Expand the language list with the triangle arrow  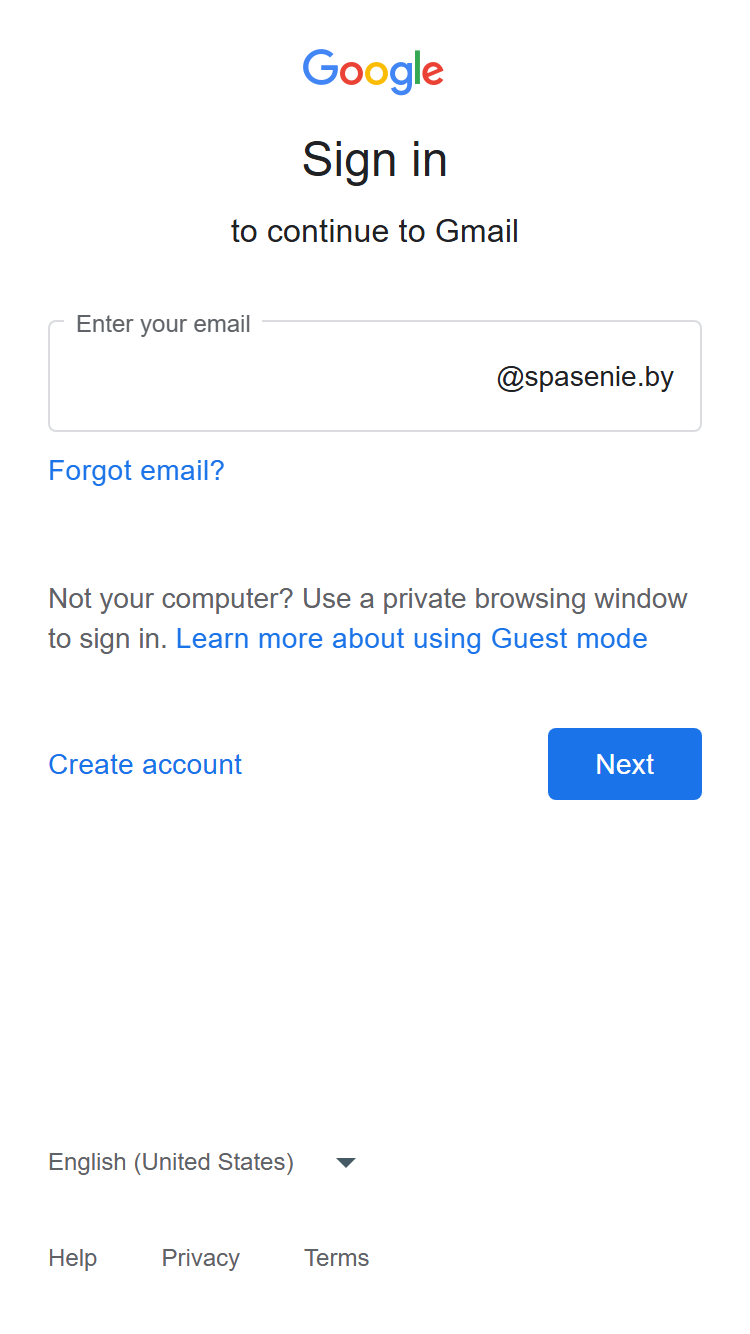346,1162
